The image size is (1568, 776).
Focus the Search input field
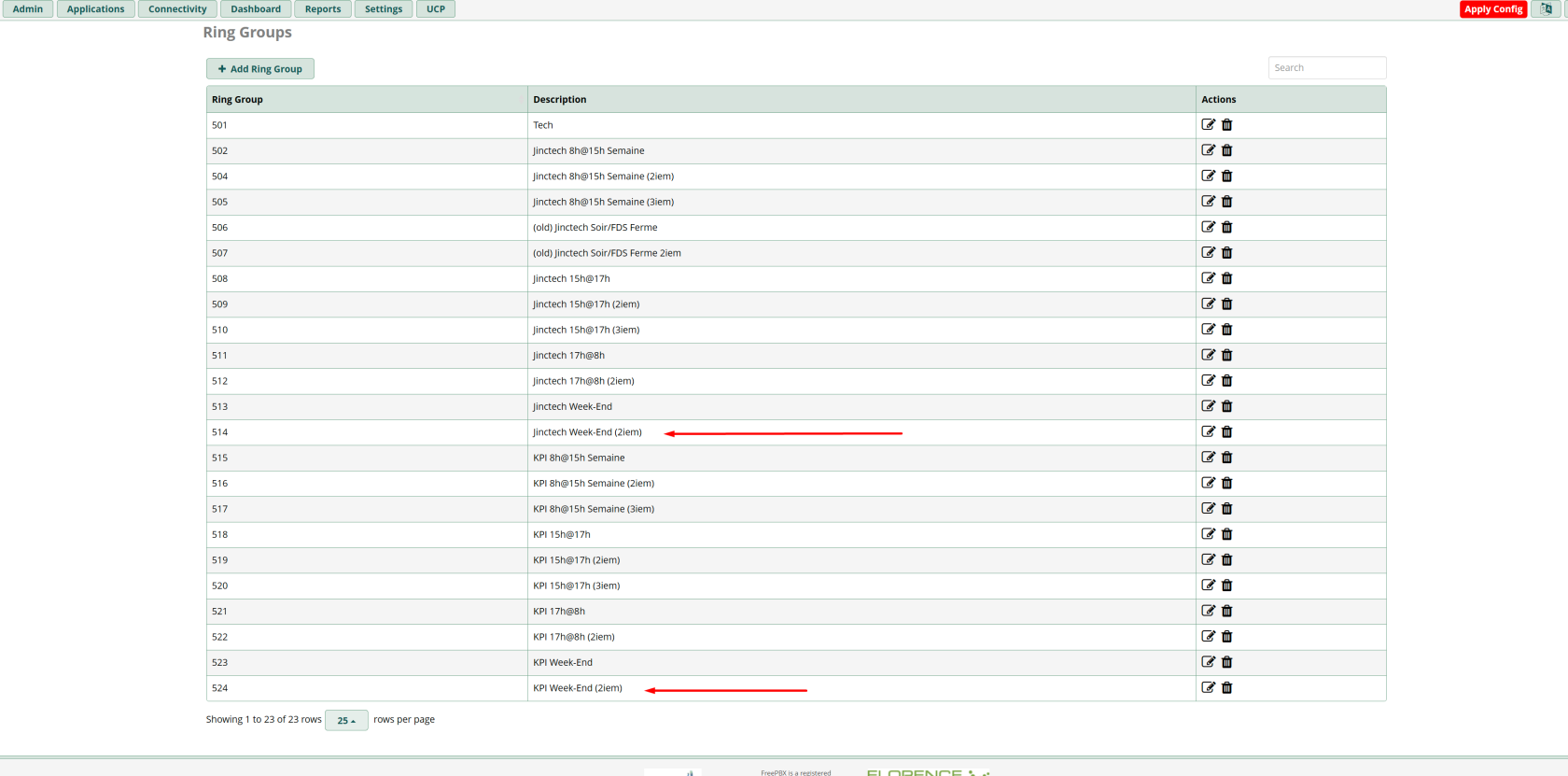tap(1327, 67)
